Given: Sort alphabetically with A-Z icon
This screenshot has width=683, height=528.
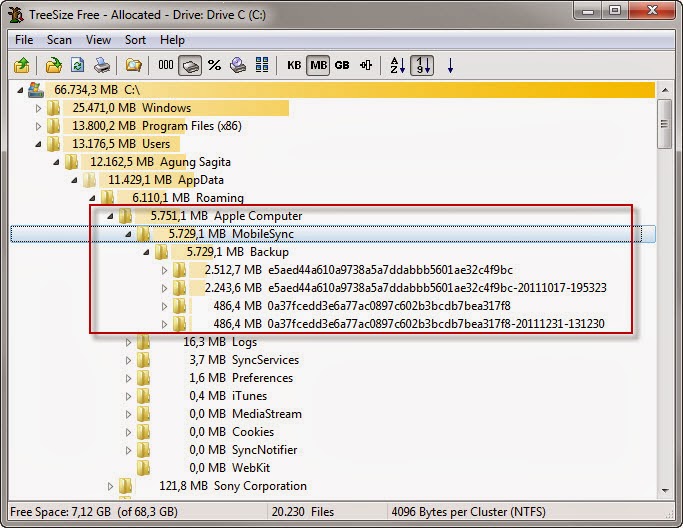Looking at the screenshot, I should click(x=398, y=65).
